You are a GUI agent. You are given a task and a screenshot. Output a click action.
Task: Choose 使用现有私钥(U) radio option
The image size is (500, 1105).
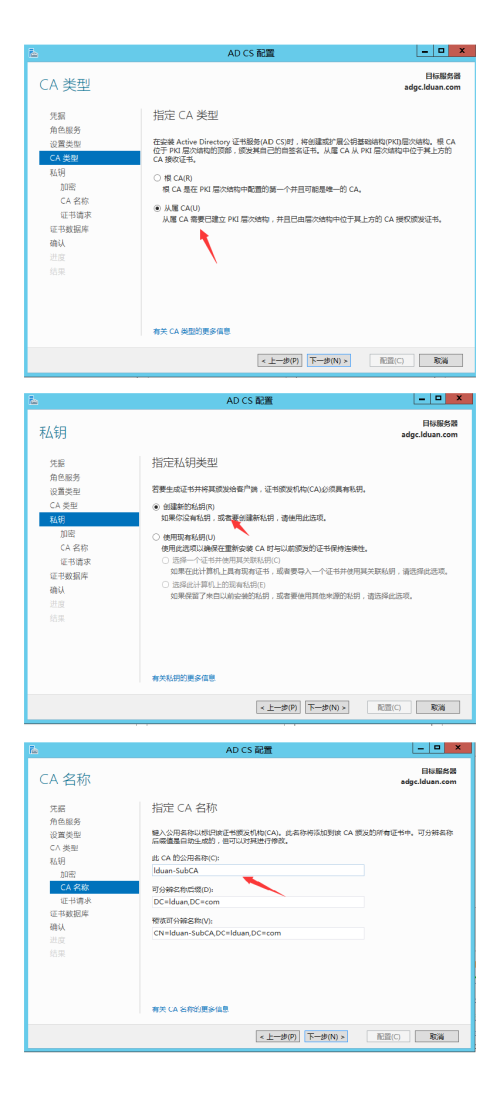(x=156, y=537)
